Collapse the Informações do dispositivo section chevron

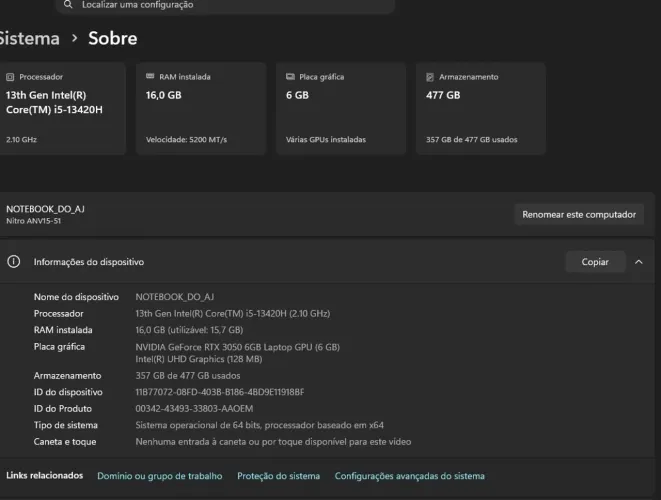639,262
